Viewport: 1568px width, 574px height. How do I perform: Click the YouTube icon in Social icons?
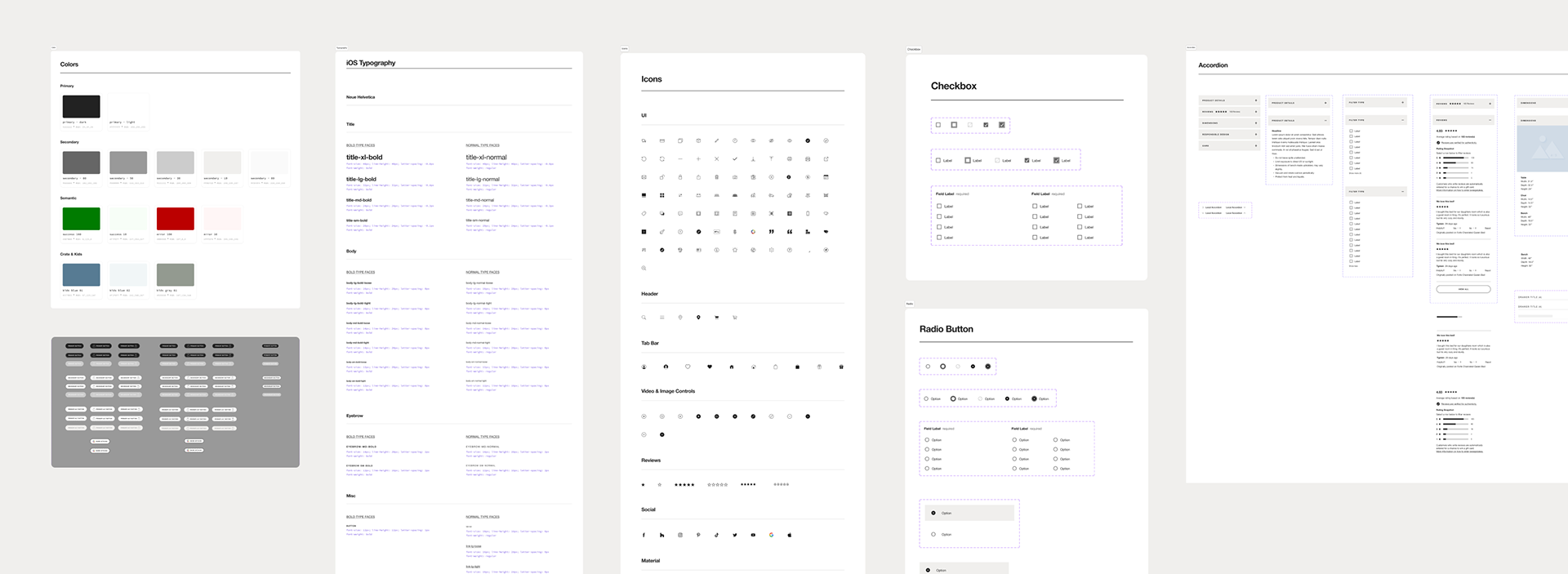click(753, 536)
